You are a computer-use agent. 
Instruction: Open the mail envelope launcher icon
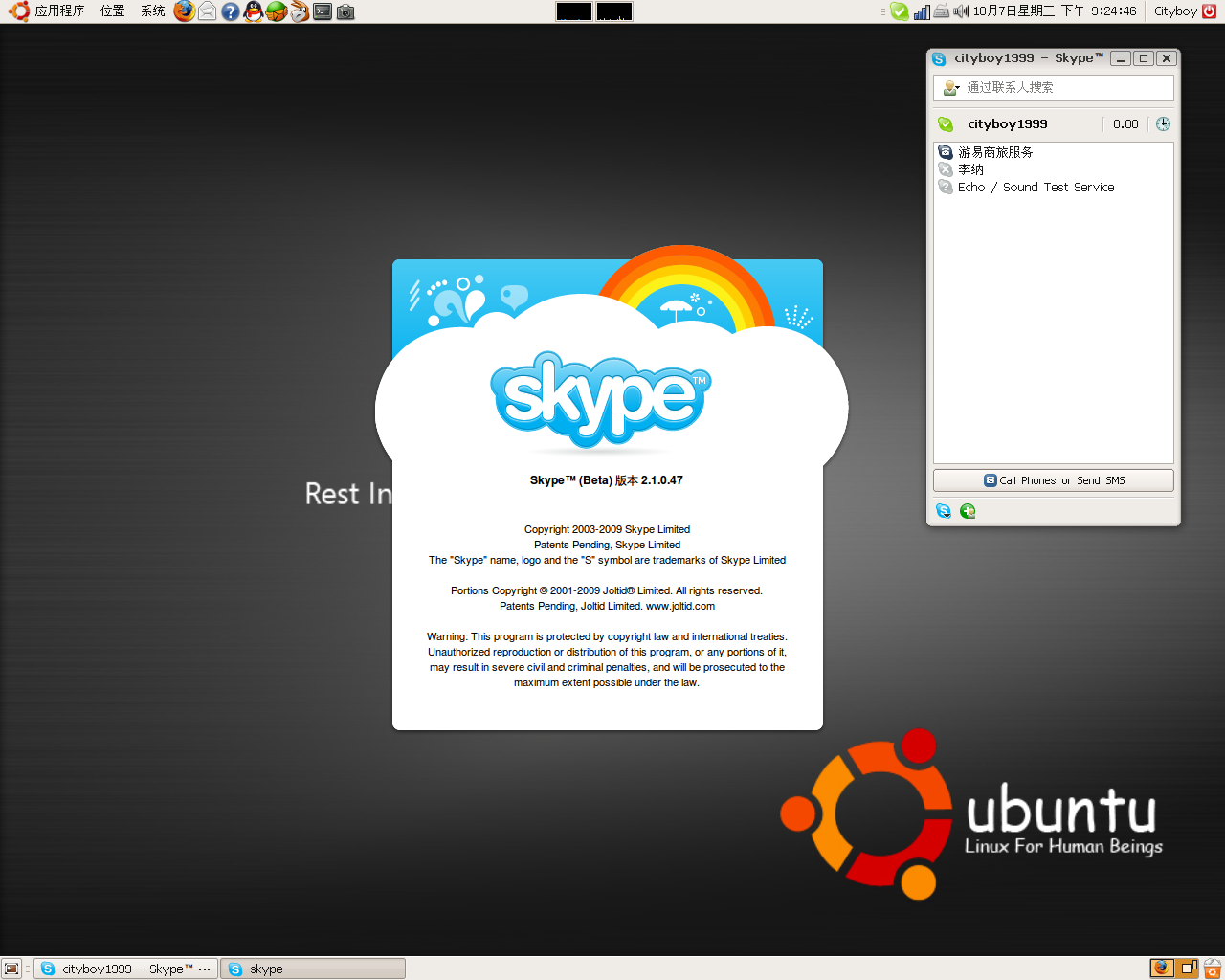[207, 11]
